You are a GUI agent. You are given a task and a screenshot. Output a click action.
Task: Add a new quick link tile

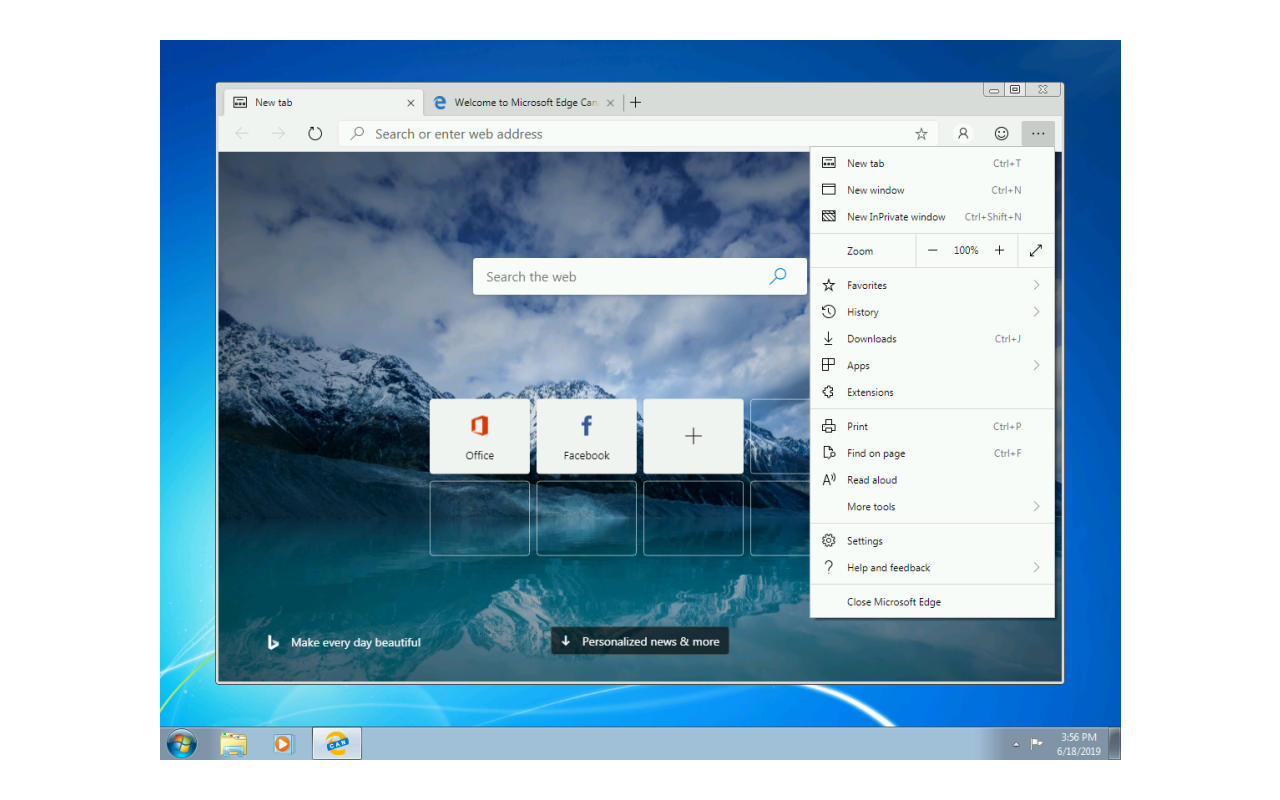point(693,436)
